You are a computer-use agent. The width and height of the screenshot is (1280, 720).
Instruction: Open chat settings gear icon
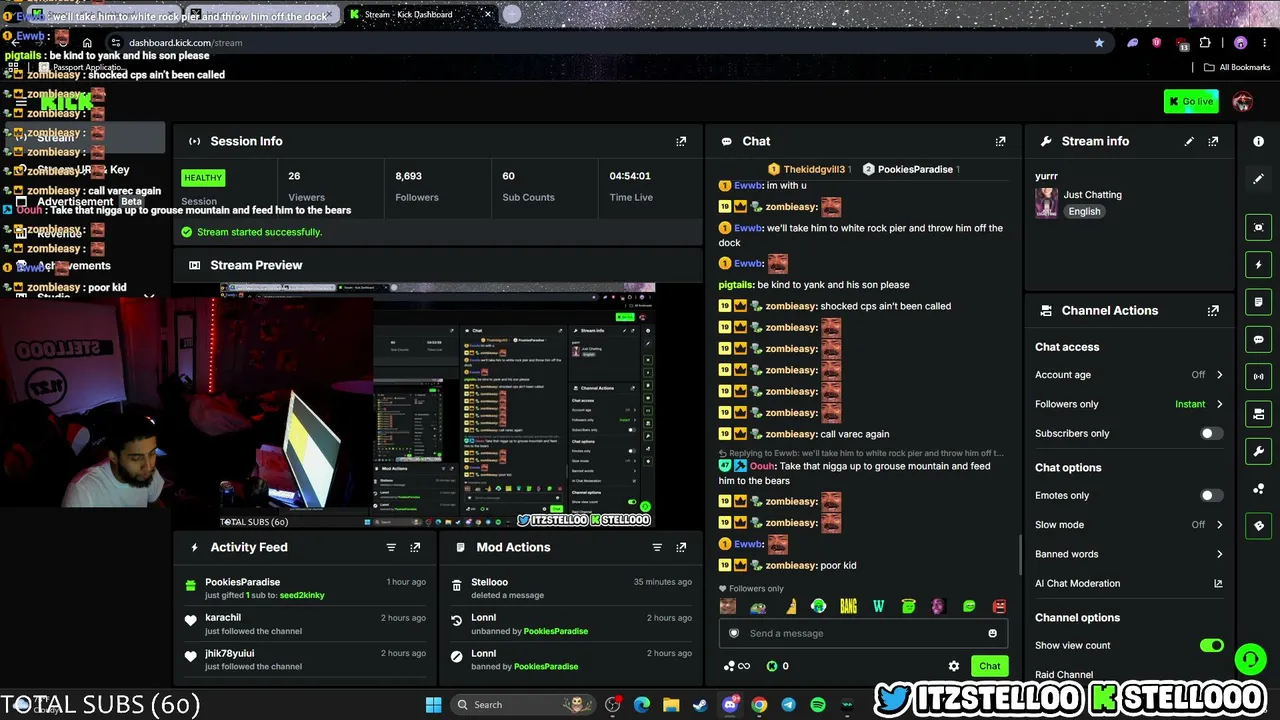(x=954, y=666)
